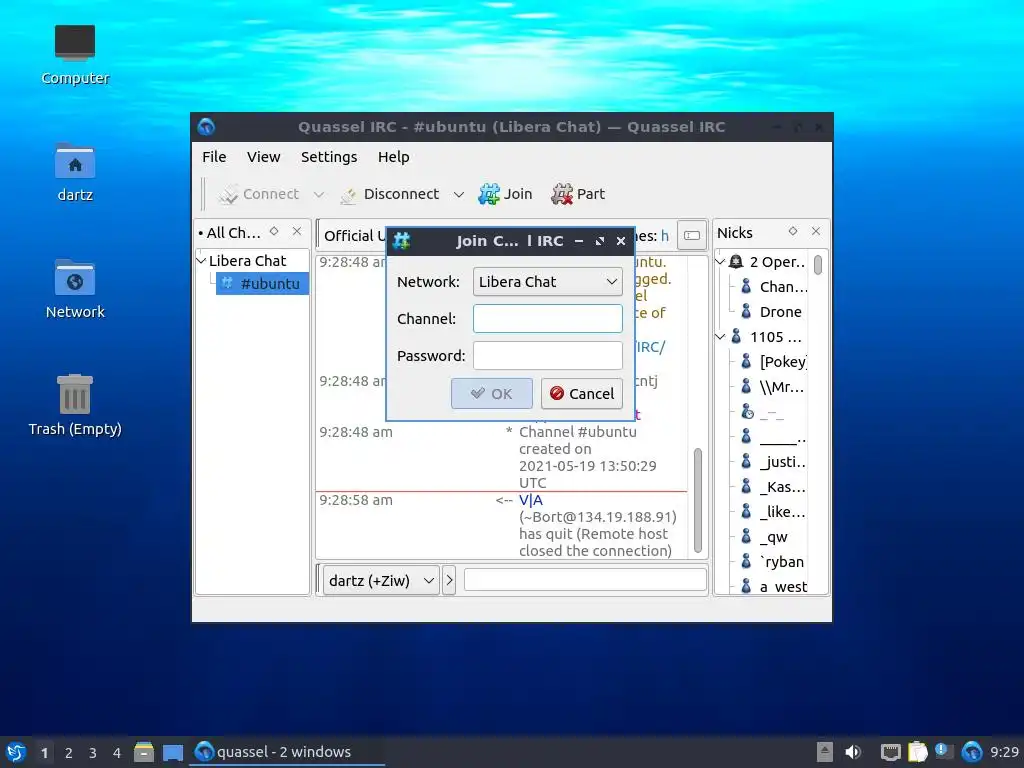Image resolution: width=1024 pixels, height=768 pixels.
Task: Open the Help menu
Action: 393,157
